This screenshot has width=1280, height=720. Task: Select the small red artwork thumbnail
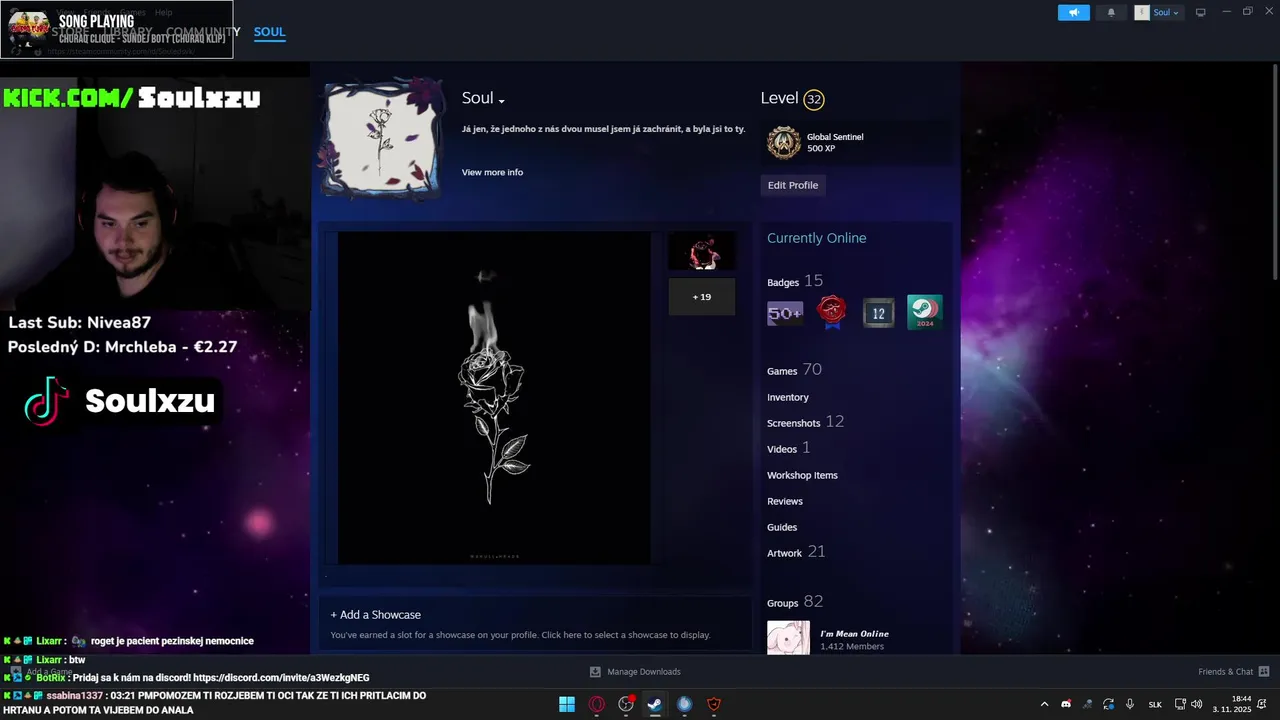tap(702, 252)
